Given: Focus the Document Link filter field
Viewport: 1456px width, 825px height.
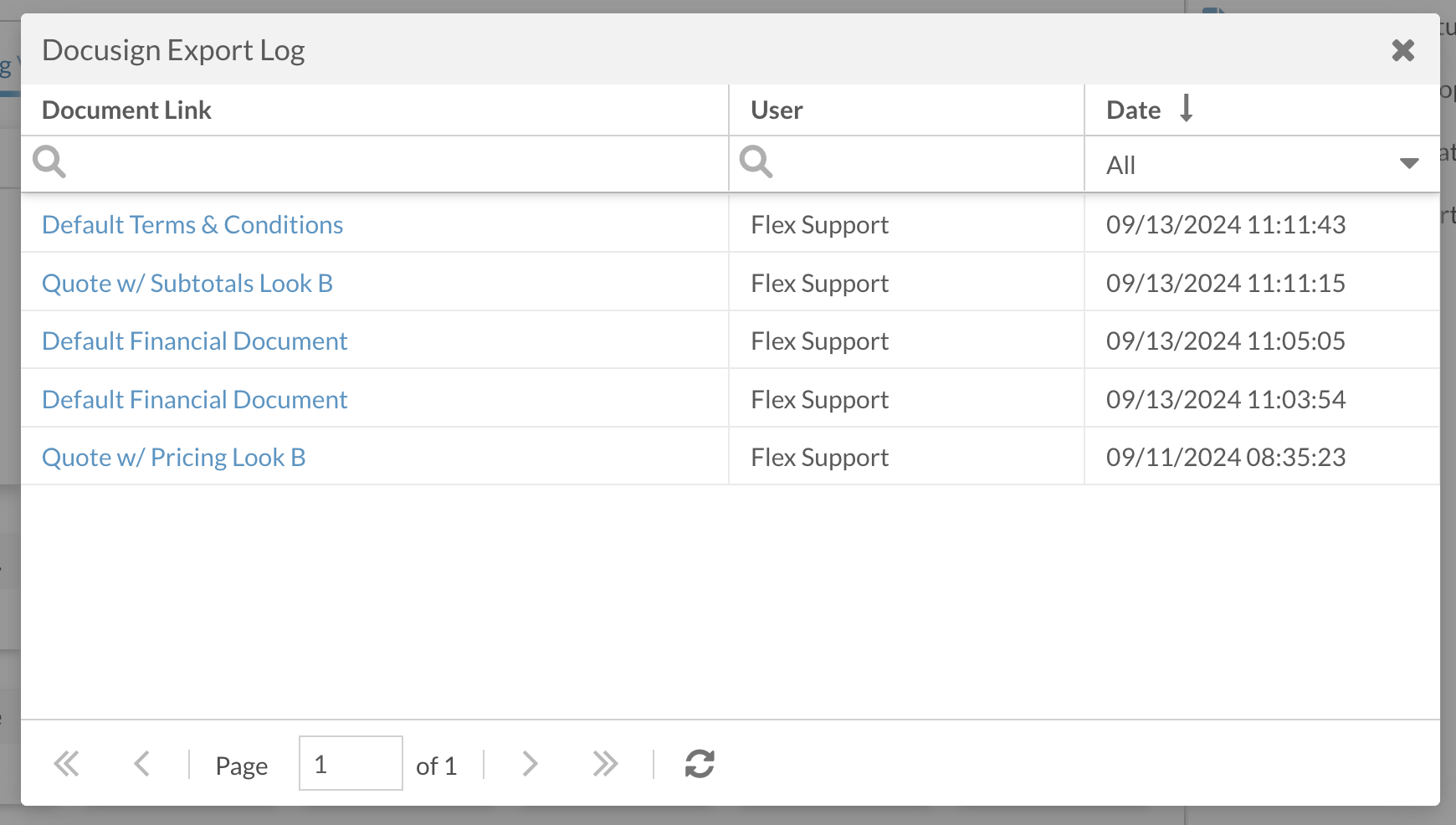Looking at the screenshot, I should point(375,164).
